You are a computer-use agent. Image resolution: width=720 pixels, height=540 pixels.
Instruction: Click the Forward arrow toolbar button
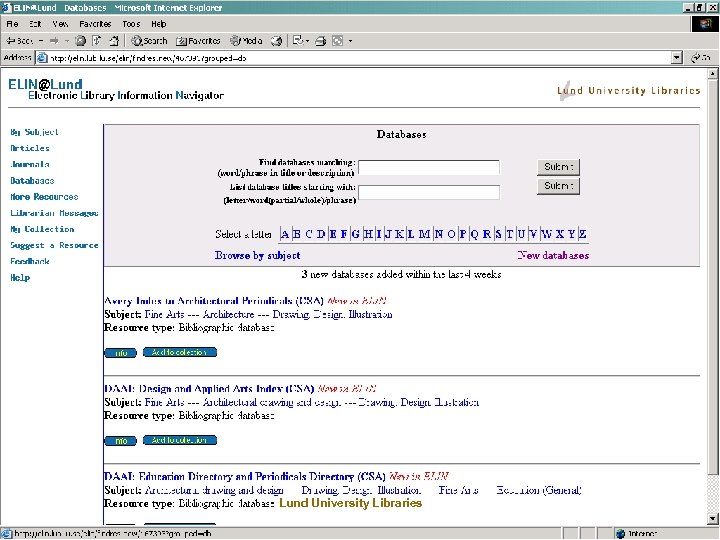[x=54, y=41]
